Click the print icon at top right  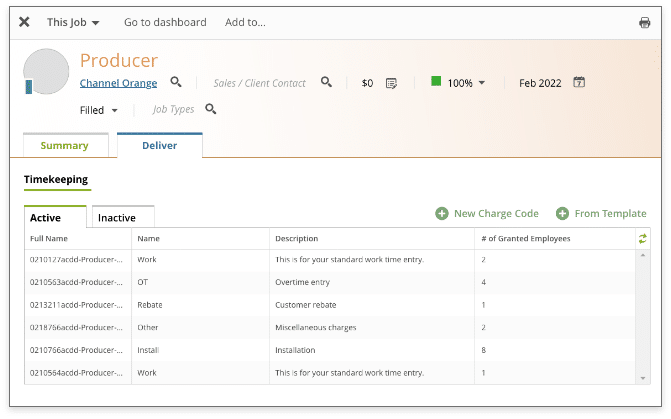coord(644,23)
